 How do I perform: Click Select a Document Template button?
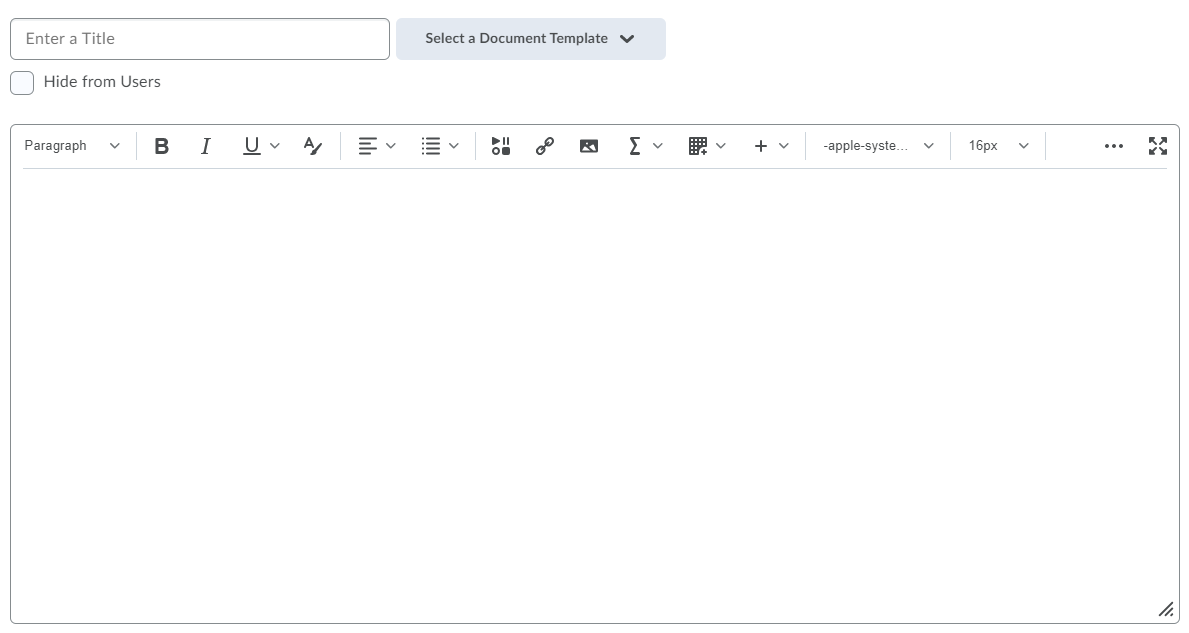coord(530,39)
